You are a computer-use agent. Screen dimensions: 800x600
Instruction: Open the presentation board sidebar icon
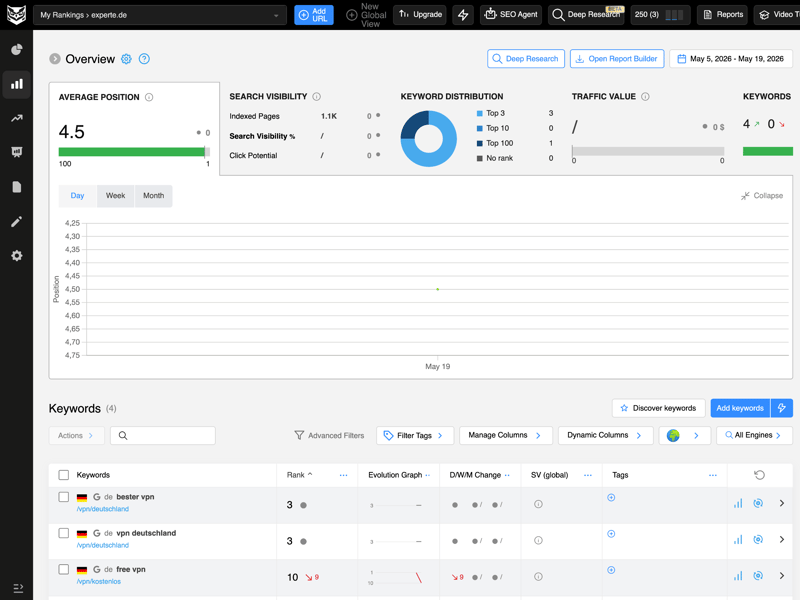coord(17,152)
